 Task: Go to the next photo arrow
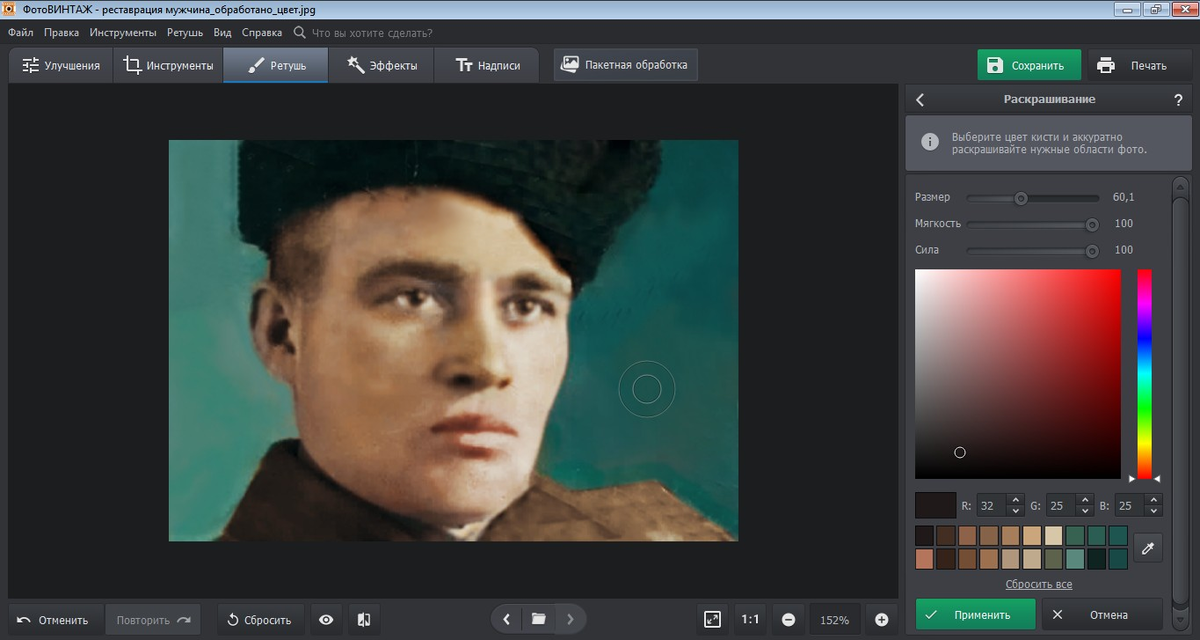[570, 619]
